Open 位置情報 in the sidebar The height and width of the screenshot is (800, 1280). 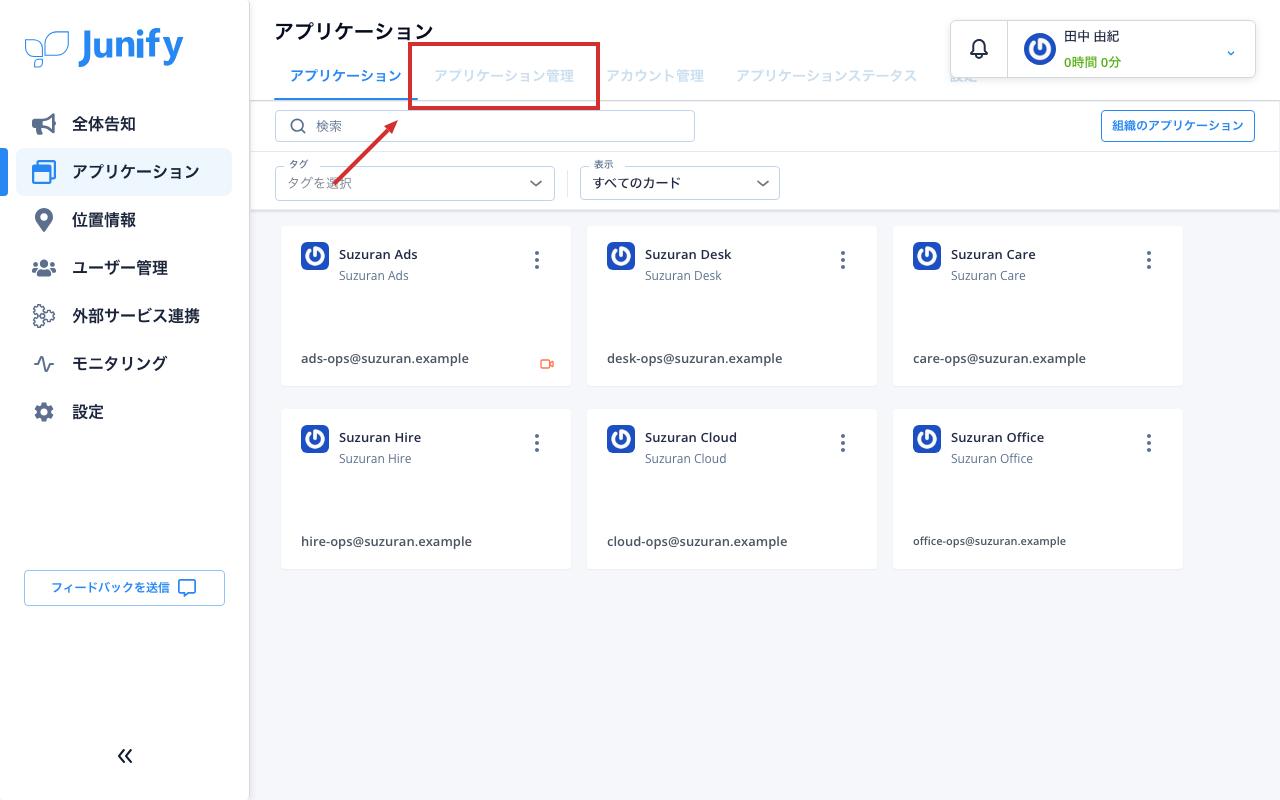pos(124,220)
